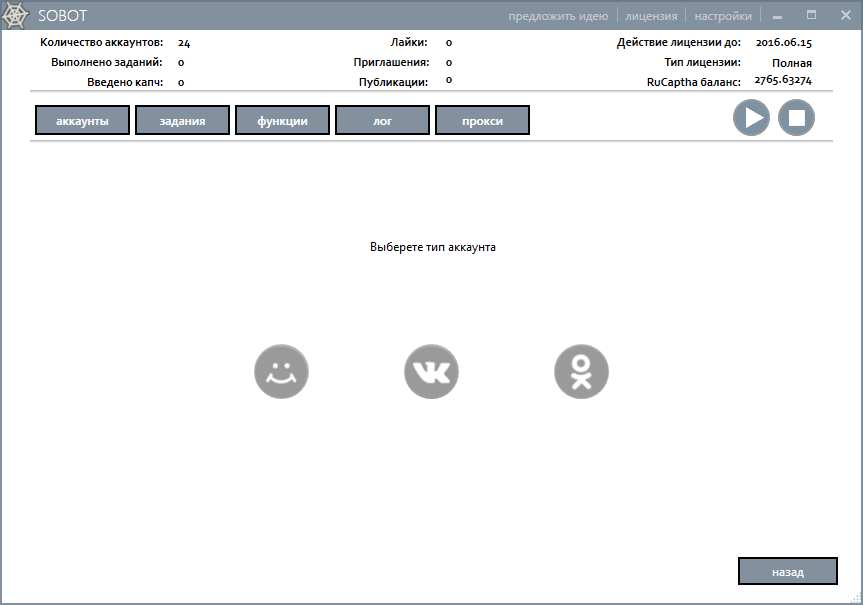Click the Количество аккаунтов value 24
863x605 pixels.
pyautogui.click(x=184, y=43)
